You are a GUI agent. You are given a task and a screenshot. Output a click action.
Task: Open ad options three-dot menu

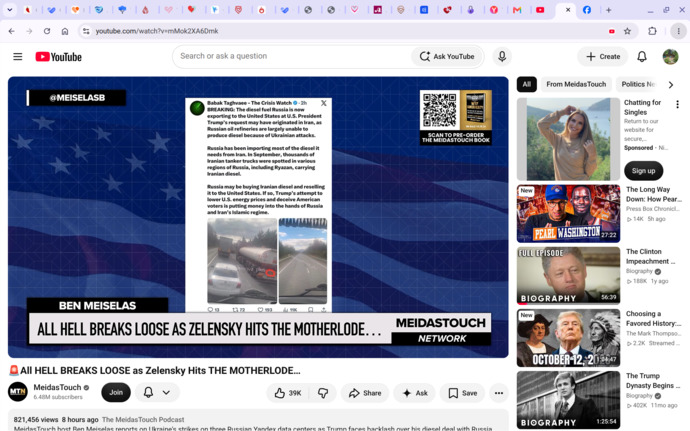tap(677, 104)
